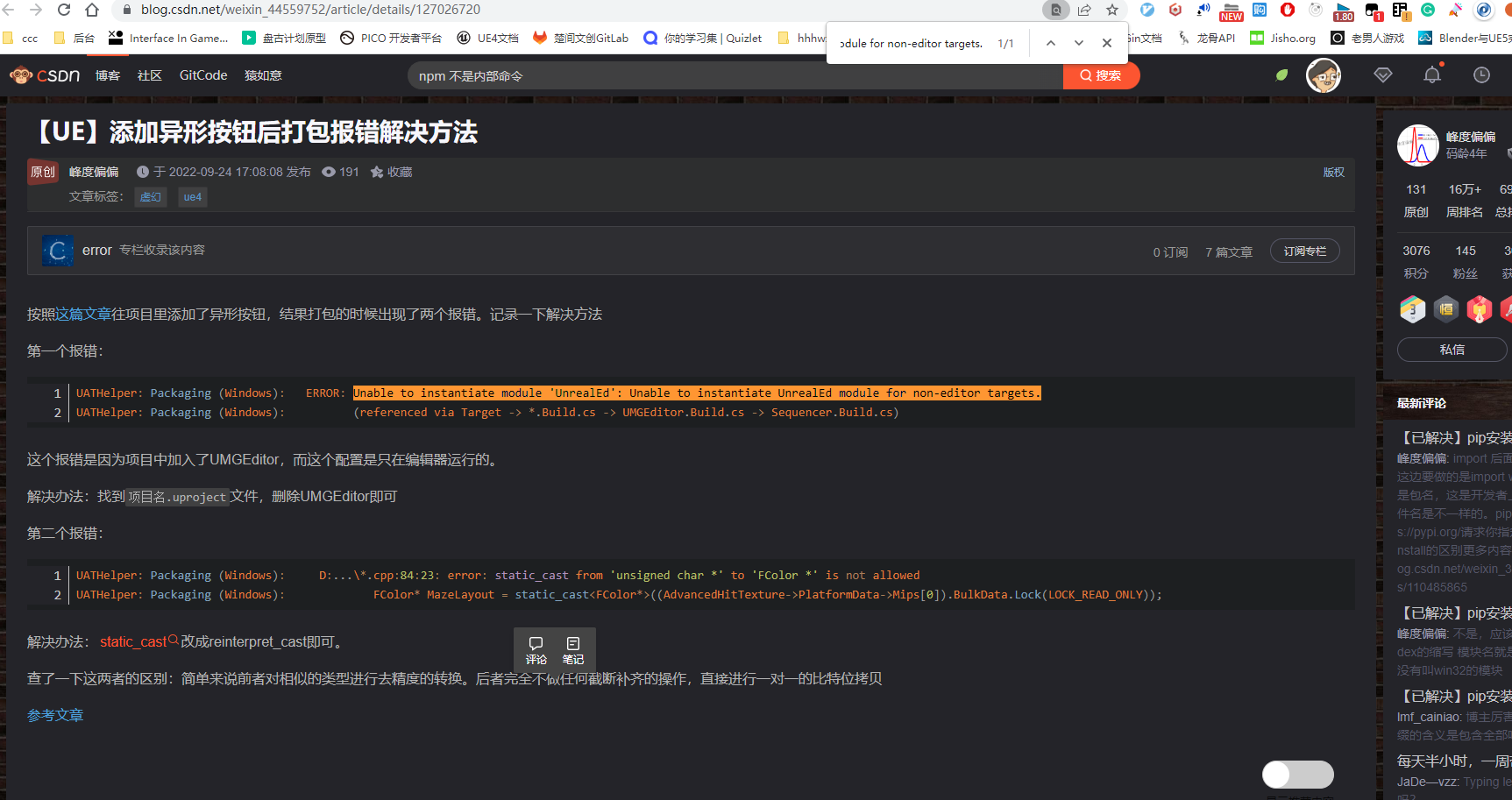1512x800 pixels.
Task: Click the 131 原创 count in sidebar
Action: pos(1416,201)
